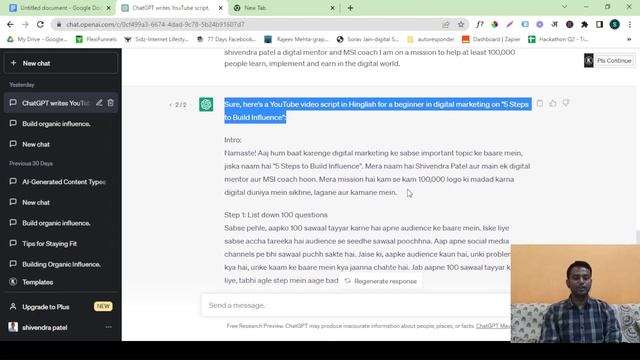Share this page icon in address bar
This screenshot has height=360, width=640.
pyautogui.click(x=446, y=24)
